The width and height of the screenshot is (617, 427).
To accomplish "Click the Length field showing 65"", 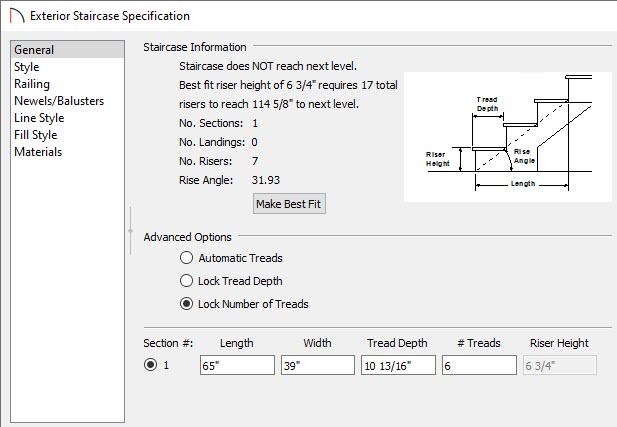I will pos(237,365).
